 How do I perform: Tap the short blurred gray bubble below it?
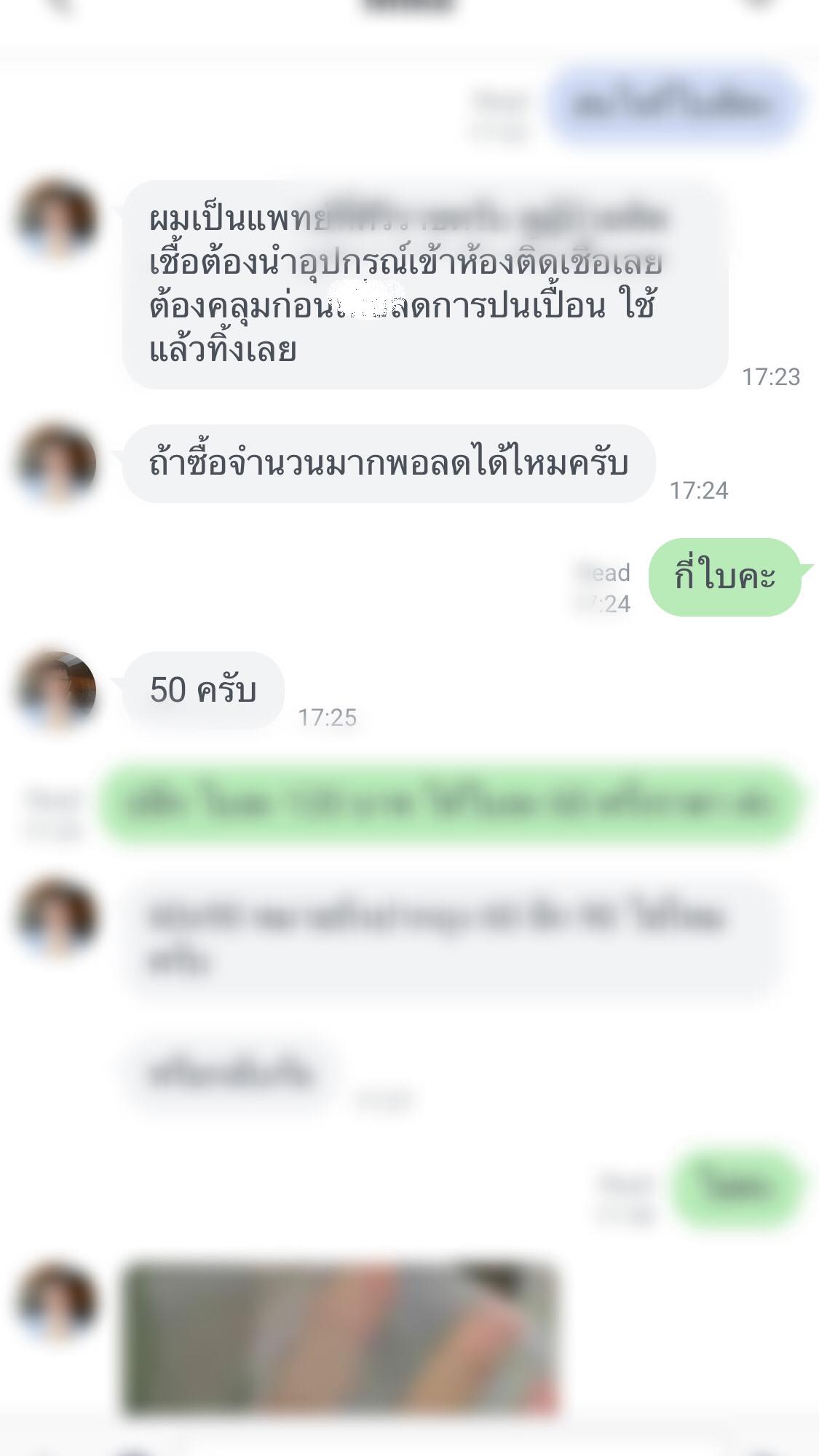point(232,1074)
